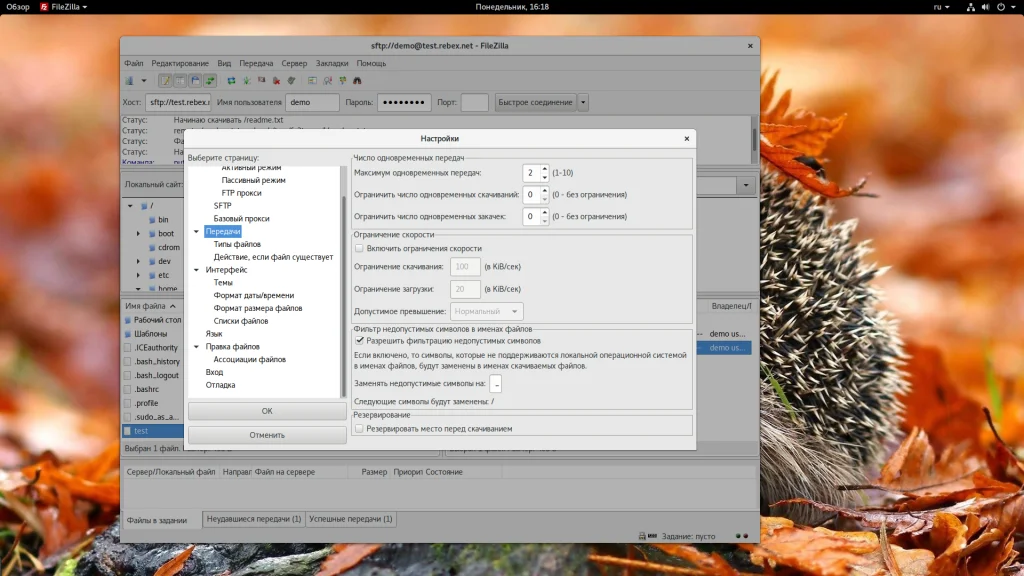
Task: Collapse the 'Интерфейс' tree node arrow
Action: (196, 270)
